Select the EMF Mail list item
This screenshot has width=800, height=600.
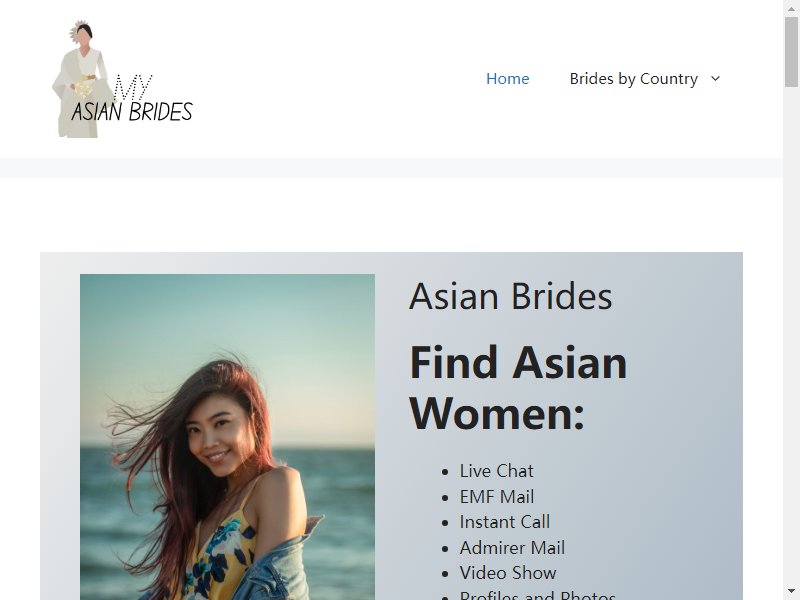pyautogui.click(x=497, y=496)
